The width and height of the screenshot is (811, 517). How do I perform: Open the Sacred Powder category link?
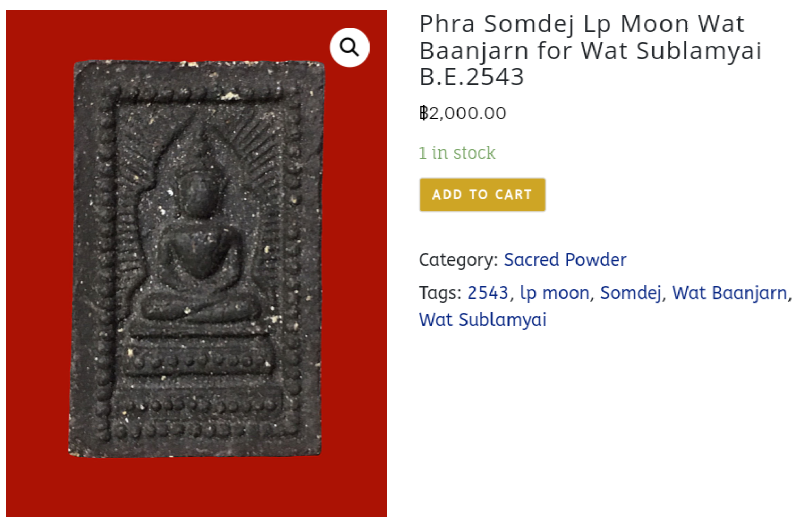pos(564,260)
